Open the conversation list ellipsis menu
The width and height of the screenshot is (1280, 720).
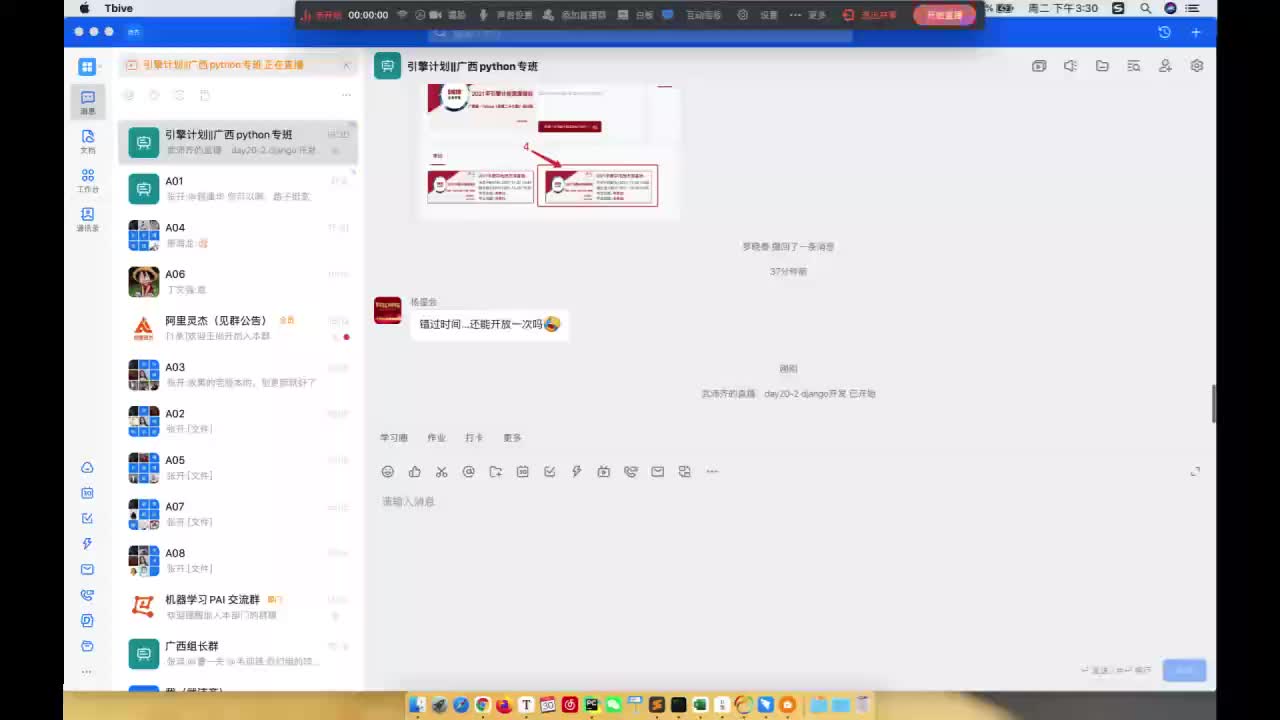point(346,95)
